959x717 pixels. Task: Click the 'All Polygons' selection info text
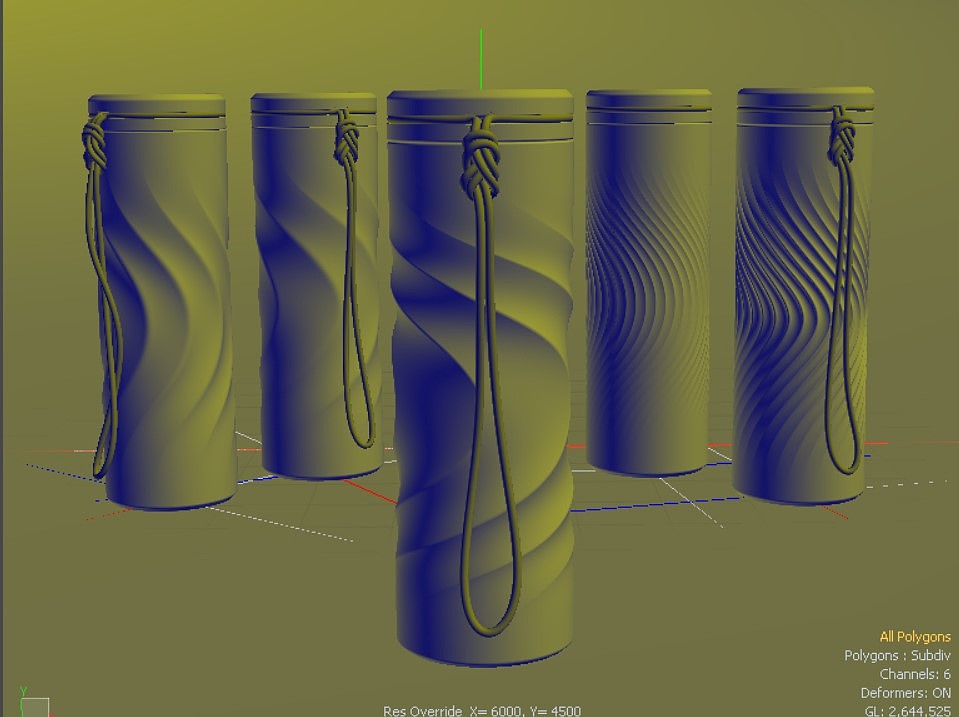pyautogui.click(x=915, y=637)
